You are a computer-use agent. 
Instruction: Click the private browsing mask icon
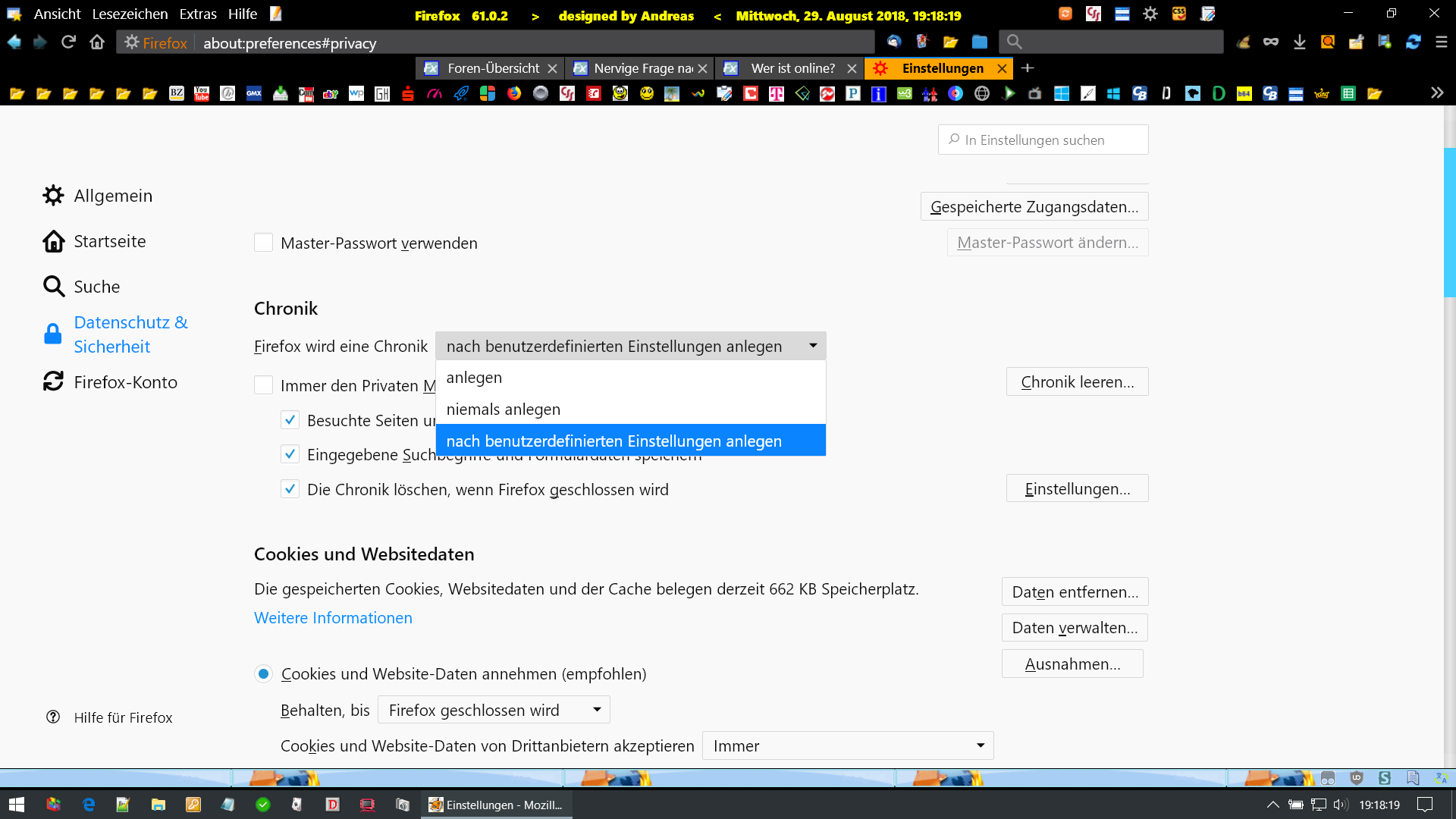click(1270, 42)
